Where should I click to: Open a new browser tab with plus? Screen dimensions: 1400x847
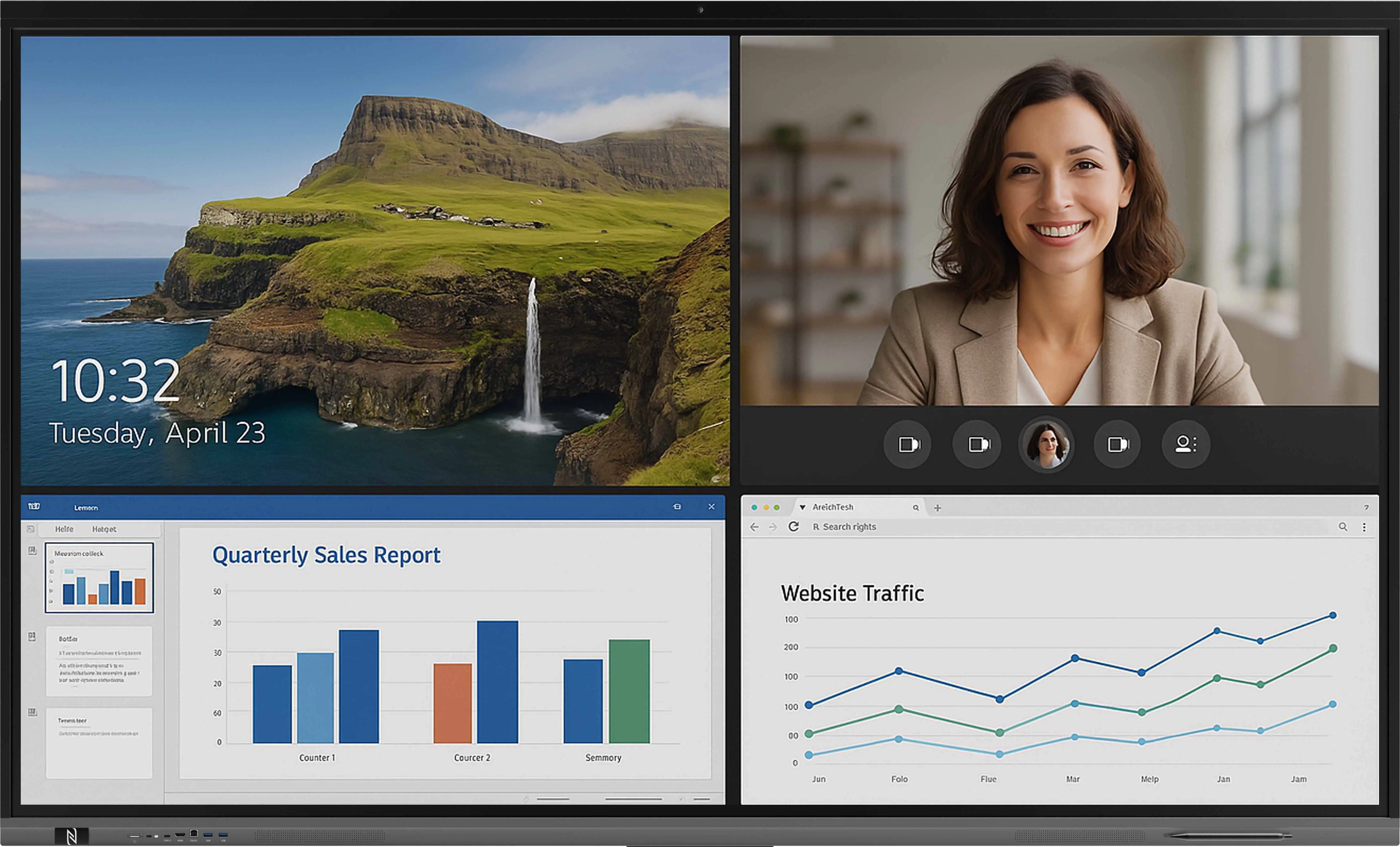click(x=938, y=508)
